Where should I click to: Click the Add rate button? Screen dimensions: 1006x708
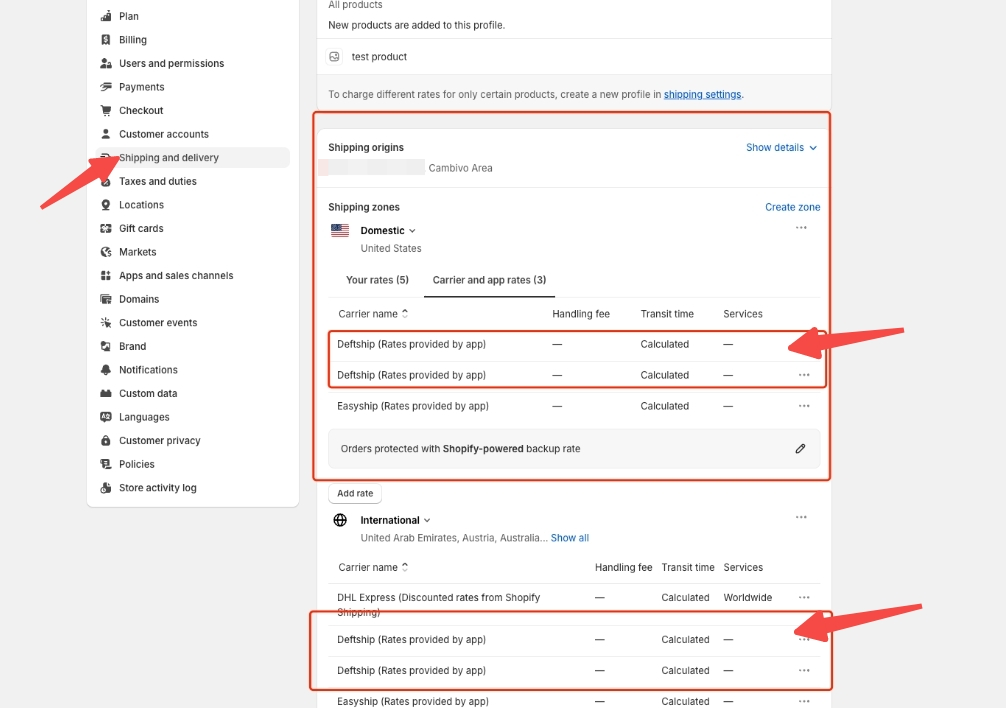(x=355, y=493)
